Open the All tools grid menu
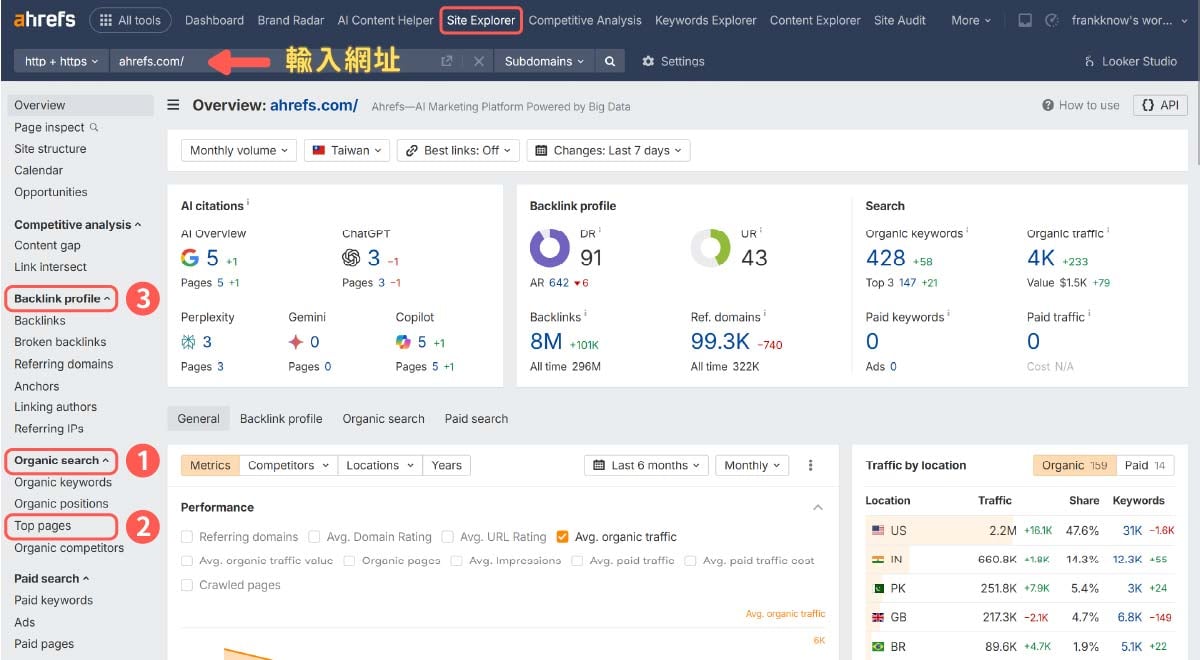The image size is (1200, 660). coord(130,20)
